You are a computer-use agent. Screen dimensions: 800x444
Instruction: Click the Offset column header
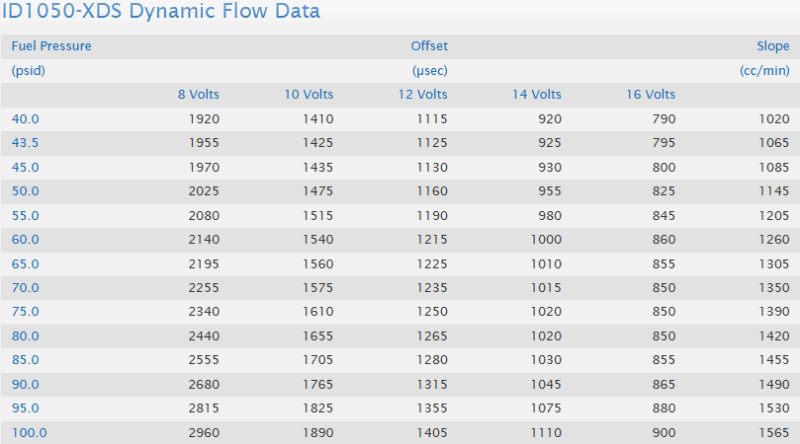pyautogui.click(x=429, y=46)
